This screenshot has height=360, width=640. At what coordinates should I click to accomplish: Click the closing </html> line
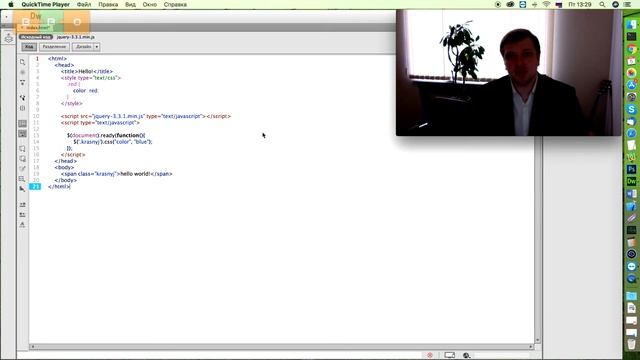coord(59,187)
